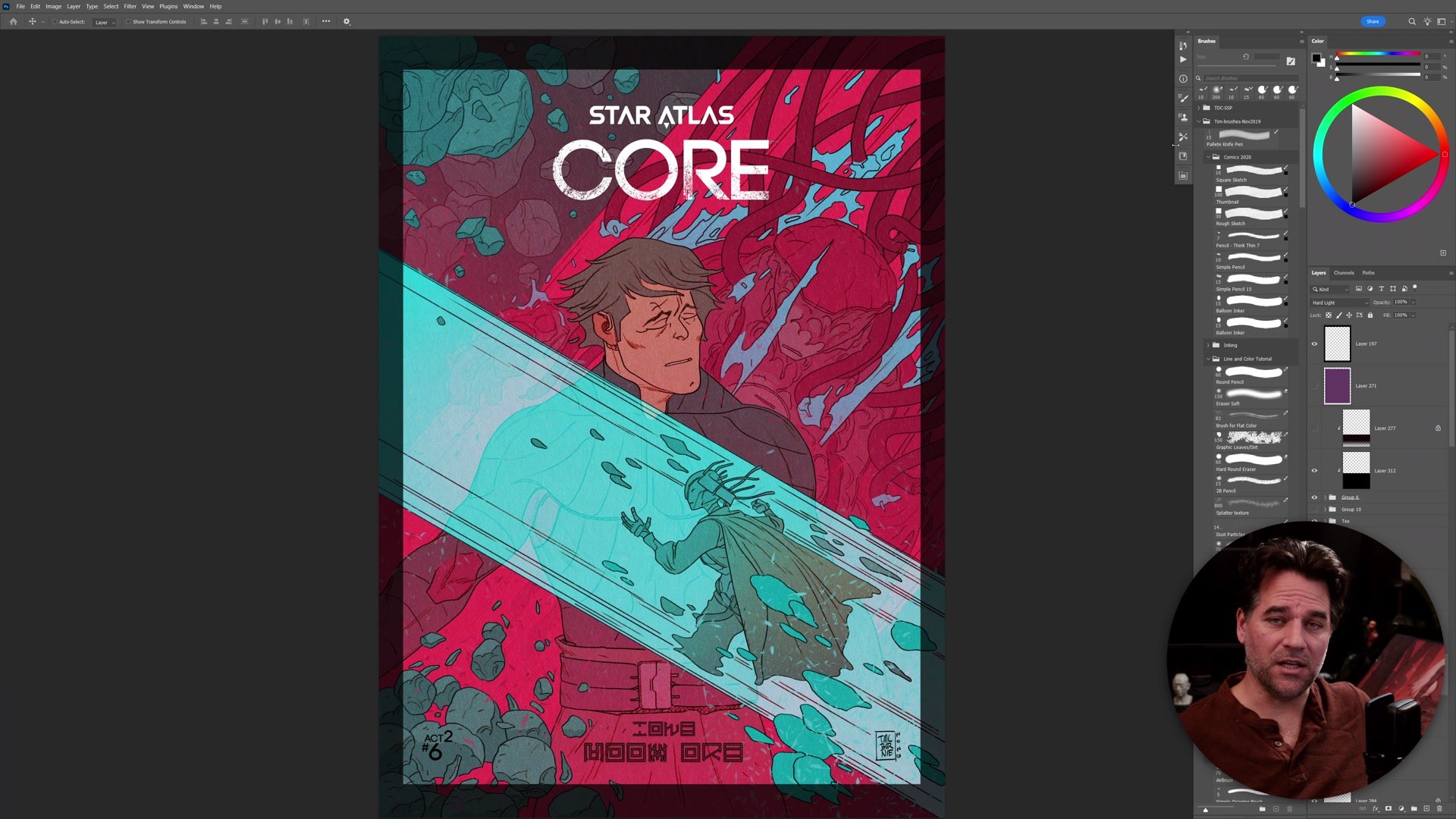Click the lock-all padlock icon
This screenshot has height=819, width=1456.
1370,315
